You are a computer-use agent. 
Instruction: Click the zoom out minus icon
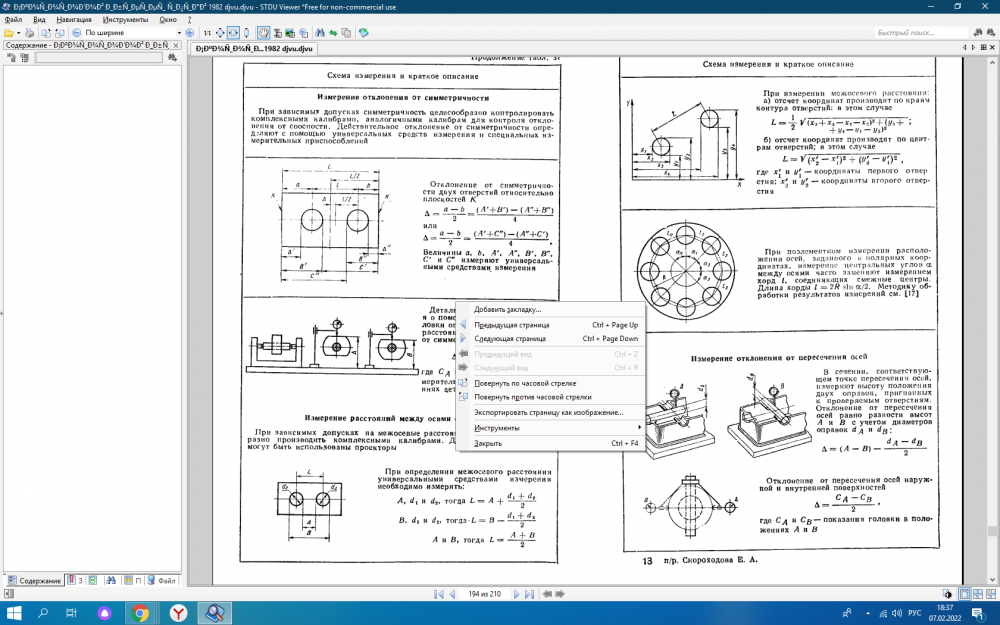76,33
